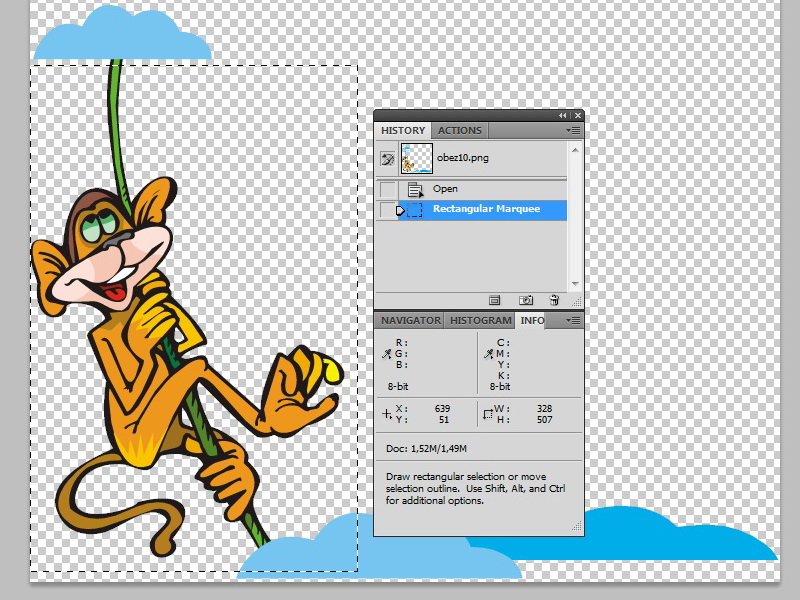
Task: Click the history brush source icon beside obez10.png
Action: [x=388, y=159]
